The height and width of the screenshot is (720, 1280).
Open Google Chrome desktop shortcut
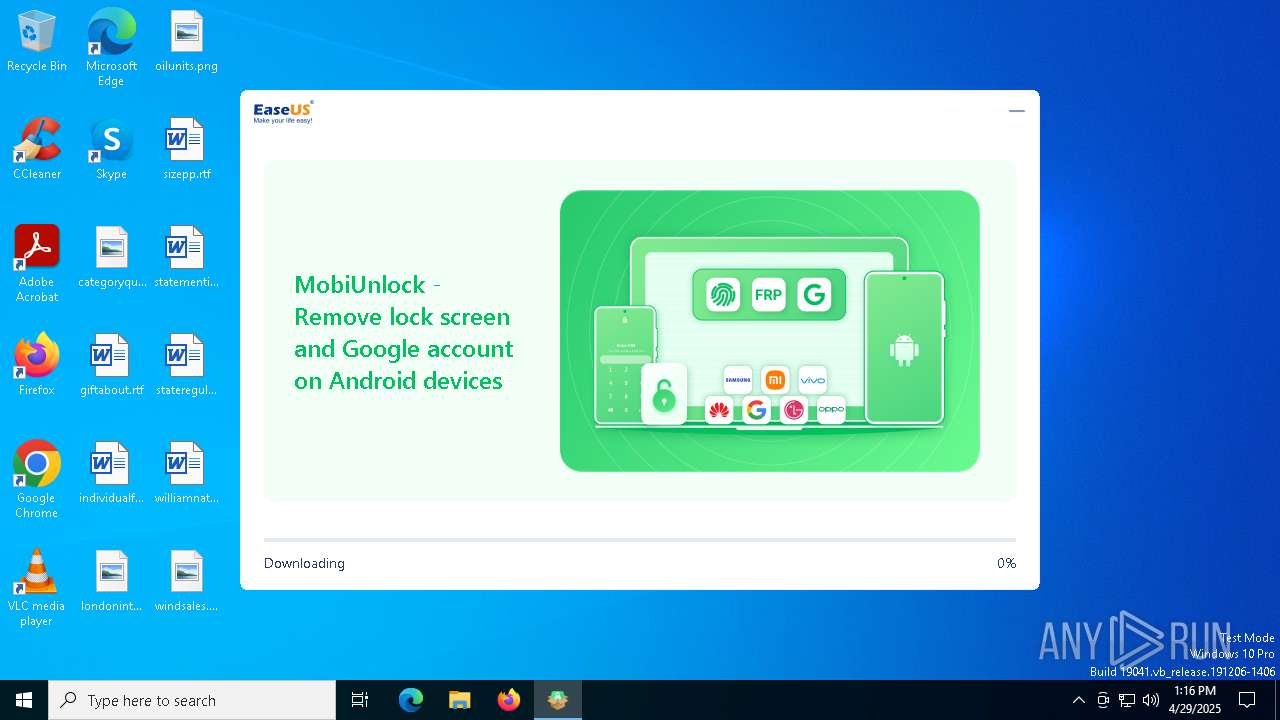[37, 479]
